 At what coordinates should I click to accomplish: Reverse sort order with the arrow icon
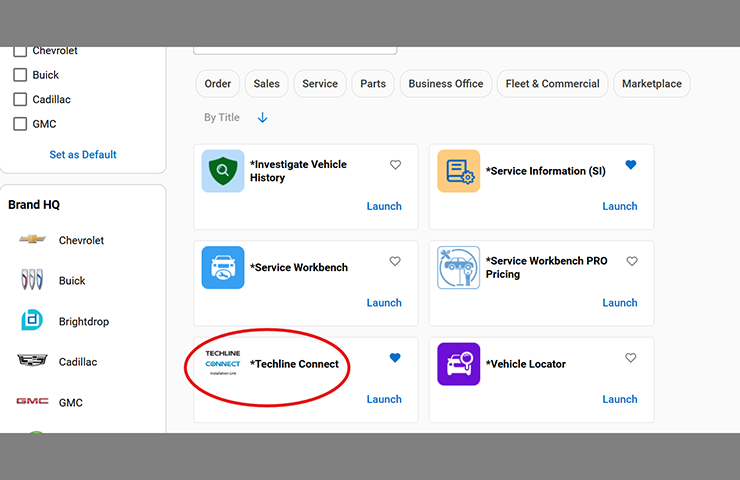[x=262, y=118]
